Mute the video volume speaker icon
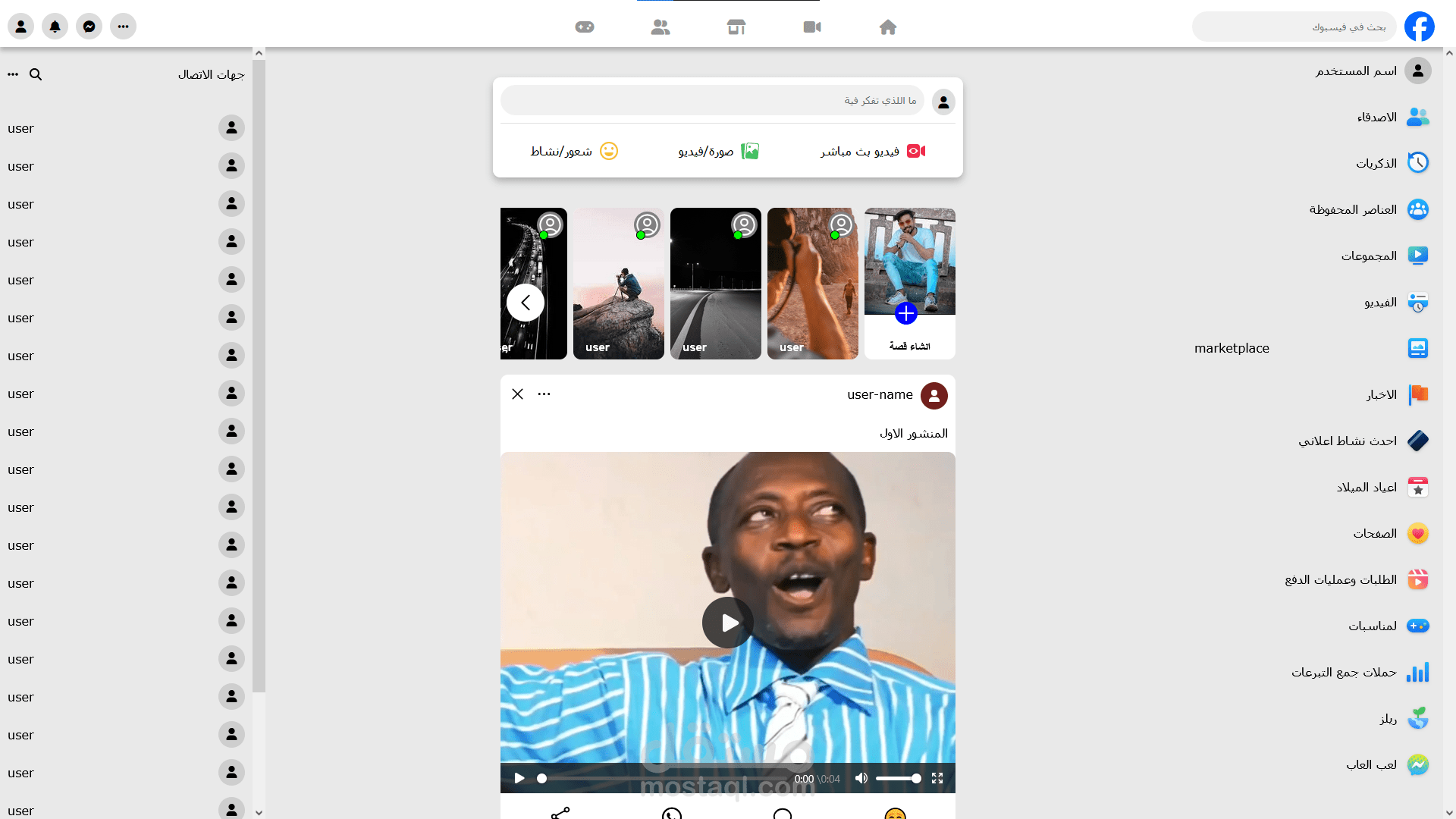This screenshot has width=1456, height=819. (861, 778)
